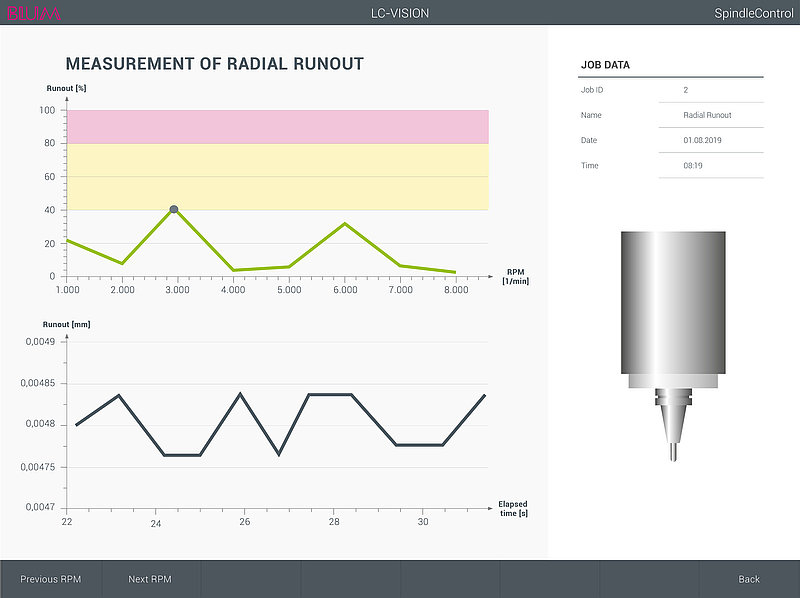800x598 pixels.
Task: Click the green line peak at 6.000 RPM
Action: (x=345, y=223)
